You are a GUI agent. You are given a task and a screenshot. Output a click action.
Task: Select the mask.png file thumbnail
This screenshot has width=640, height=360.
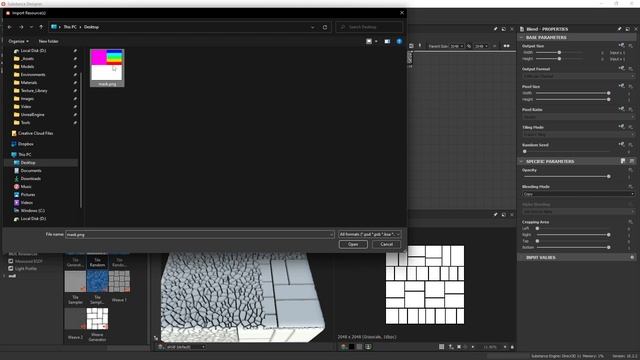tap(107, 67)
